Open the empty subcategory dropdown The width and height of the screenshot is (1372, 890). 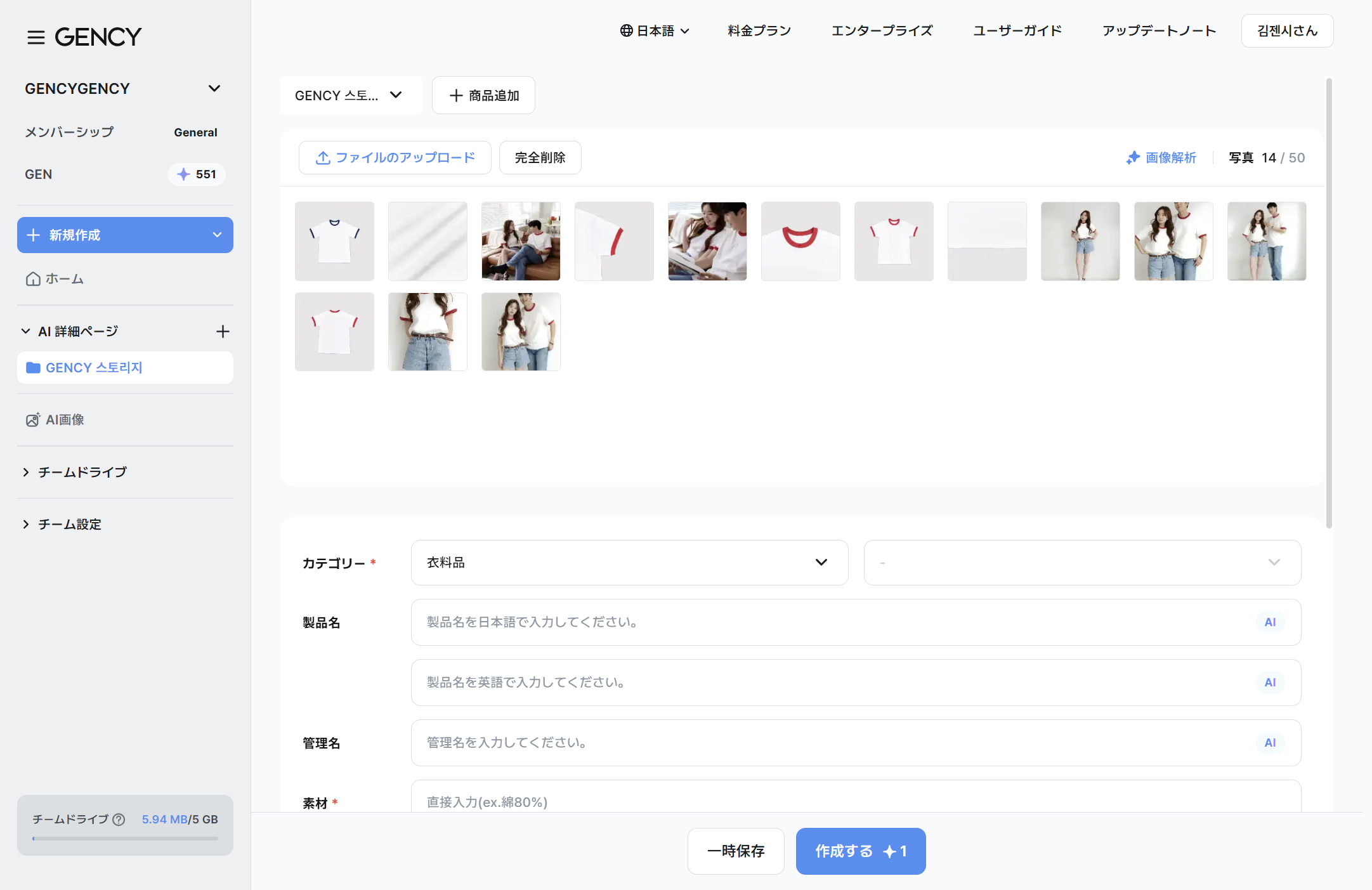pos(1082,563)
